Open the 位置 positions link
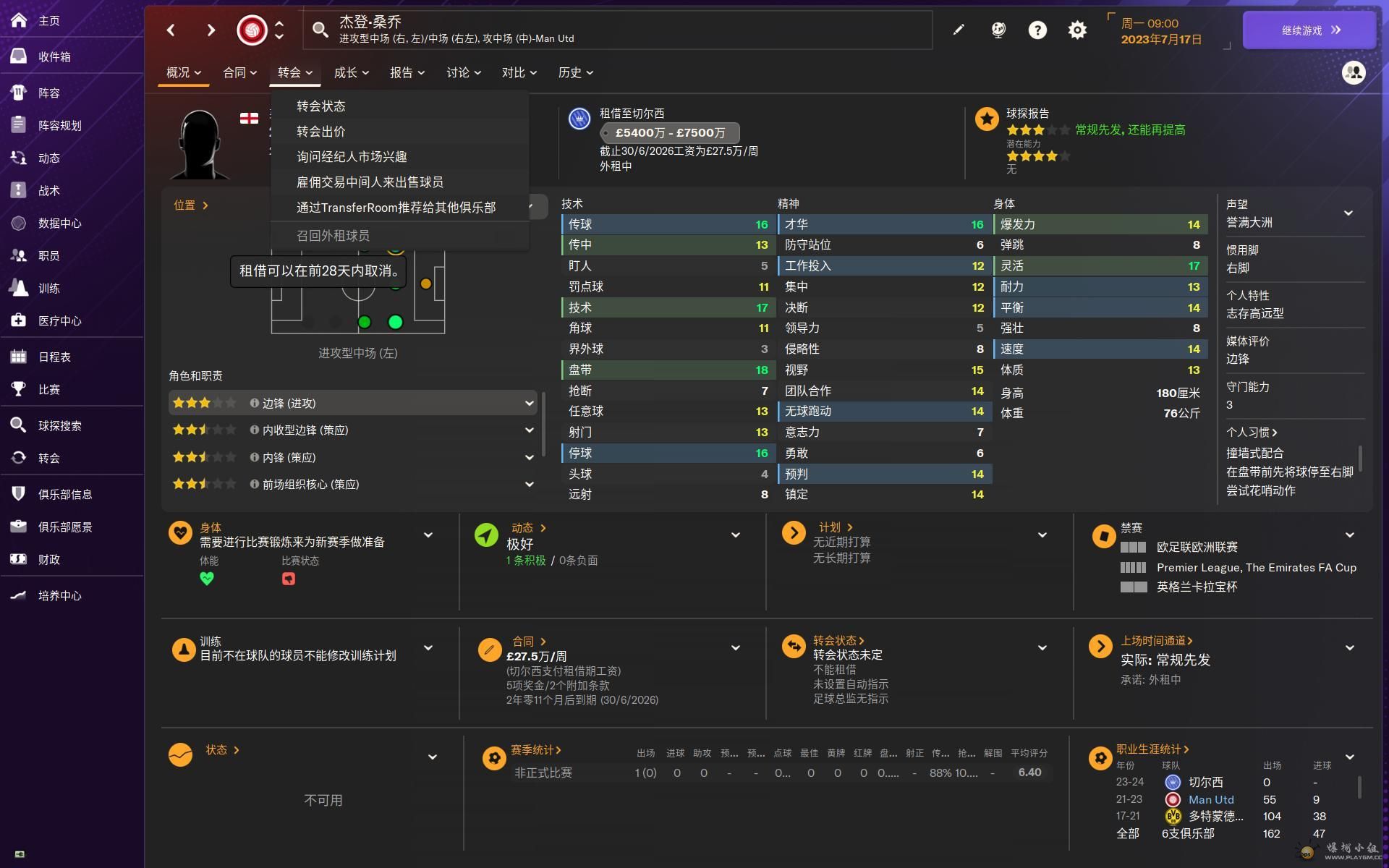 point(191,205)
